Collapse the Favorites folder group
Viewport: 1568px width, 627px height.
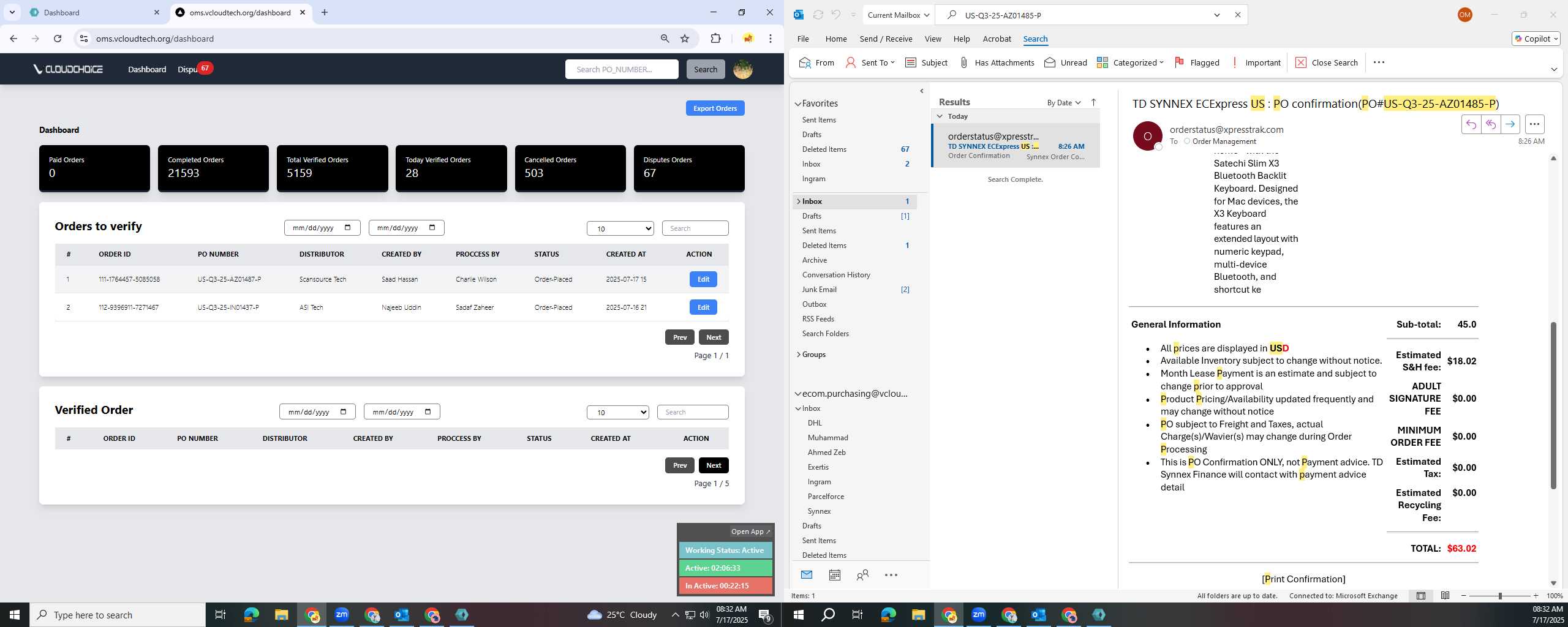point(798,103)
